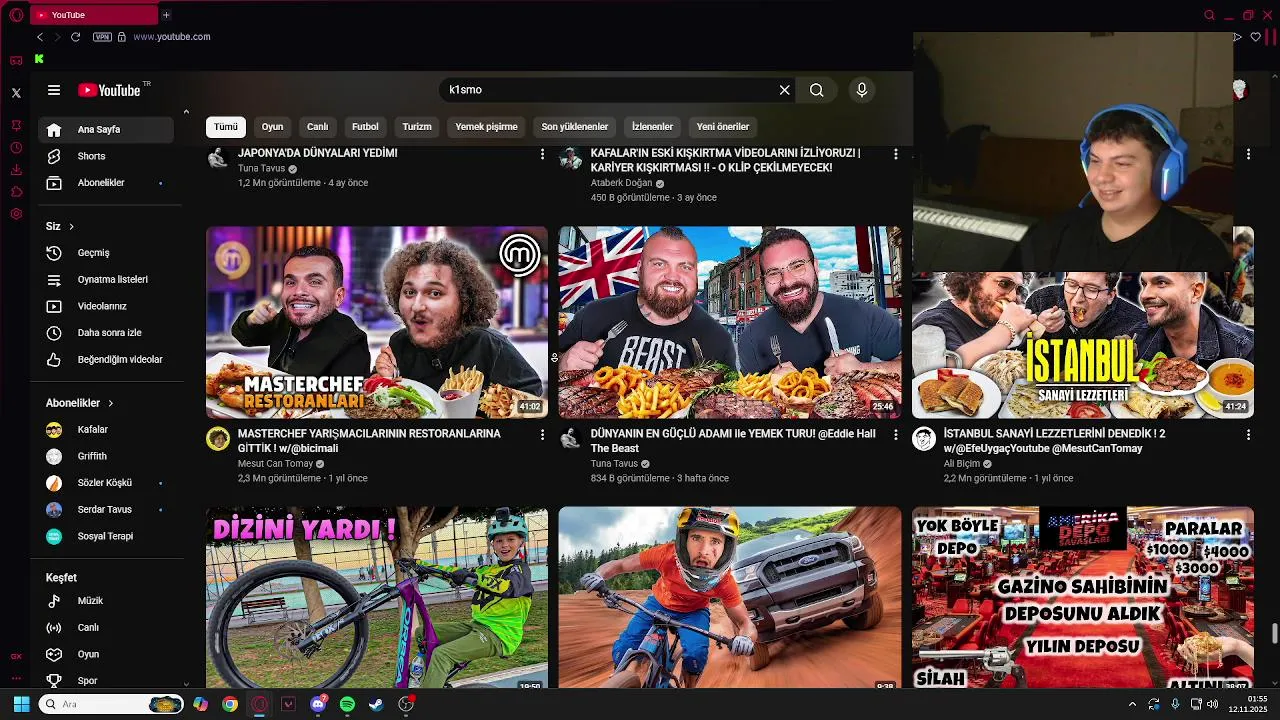Expand the Abonelikler section header
1280x720 pixels.
80,403
